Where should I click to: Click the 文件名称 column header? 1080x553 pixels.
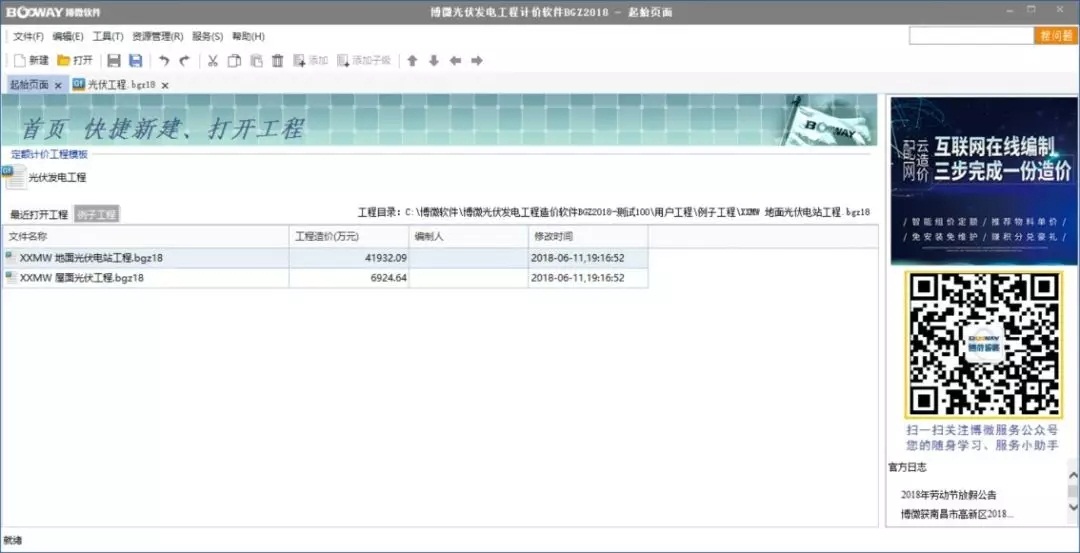(145, 236)
